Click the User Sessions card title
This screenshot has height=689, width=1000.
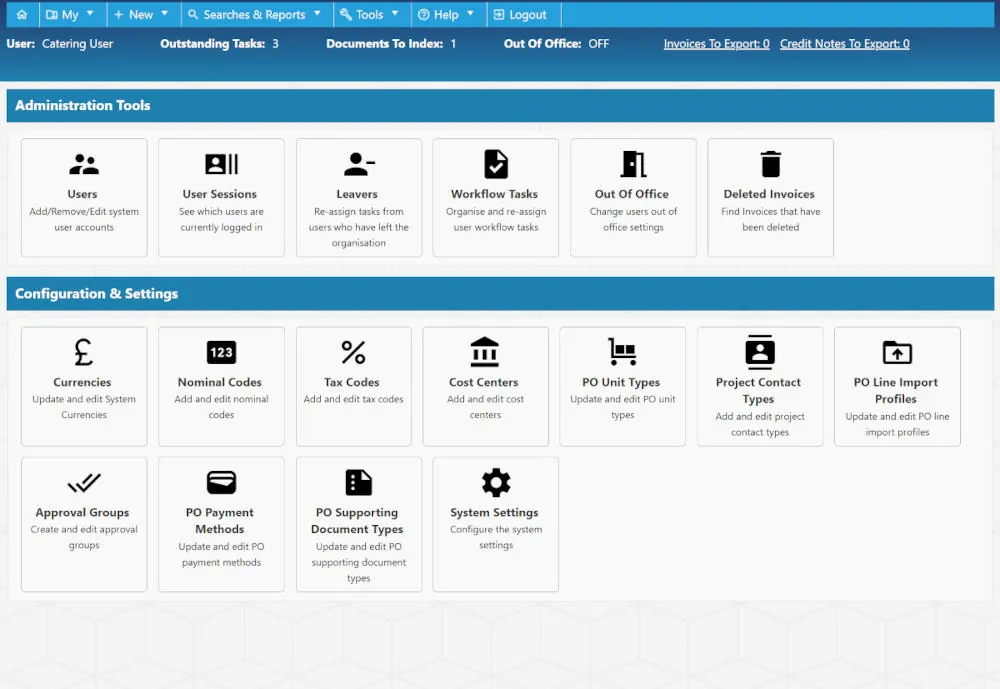[220, 194]
